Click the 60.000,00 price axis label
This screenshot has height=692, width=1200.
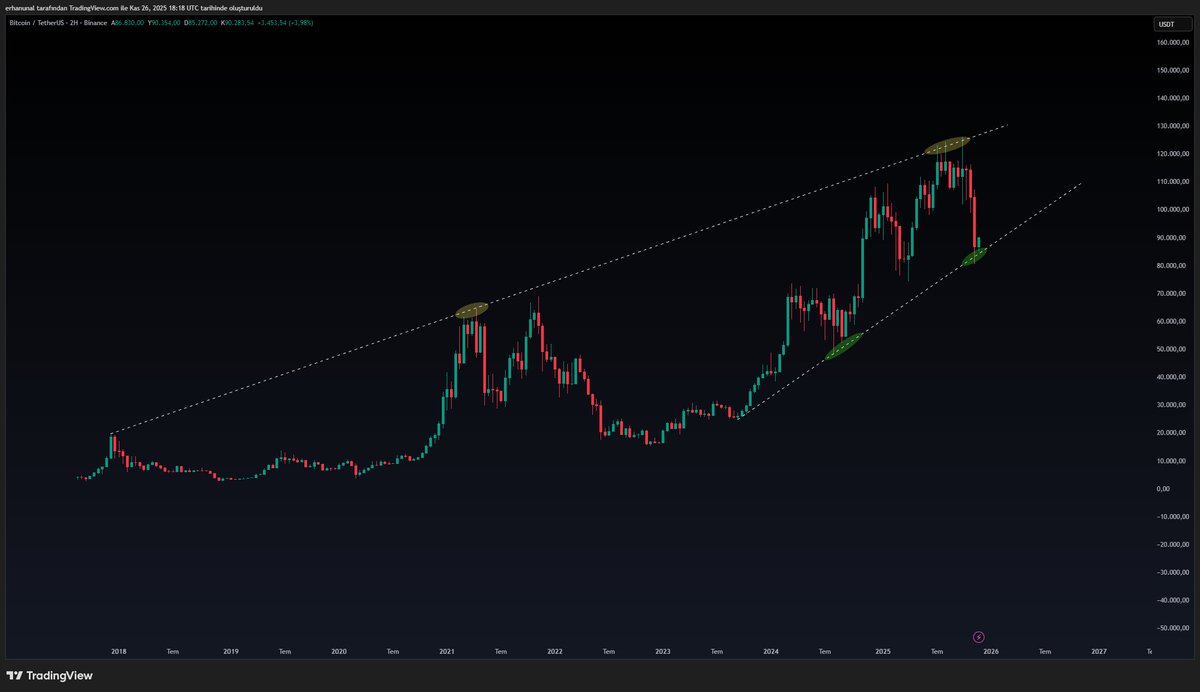click(x=1173, y=321)
